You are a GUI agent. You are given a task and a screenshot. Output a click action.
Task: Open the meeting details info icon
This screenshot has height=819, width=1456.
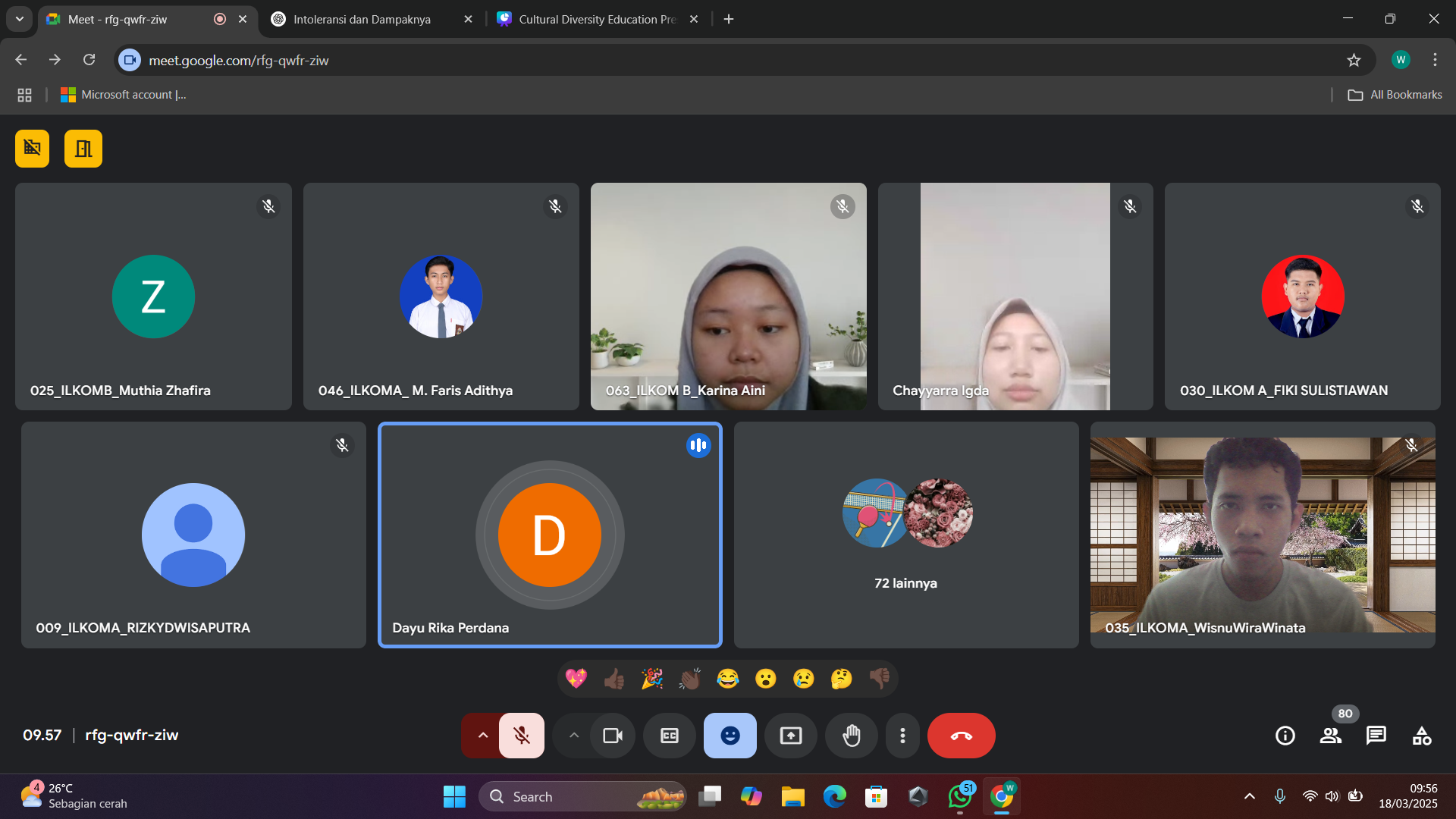(x=1285, y=736)
